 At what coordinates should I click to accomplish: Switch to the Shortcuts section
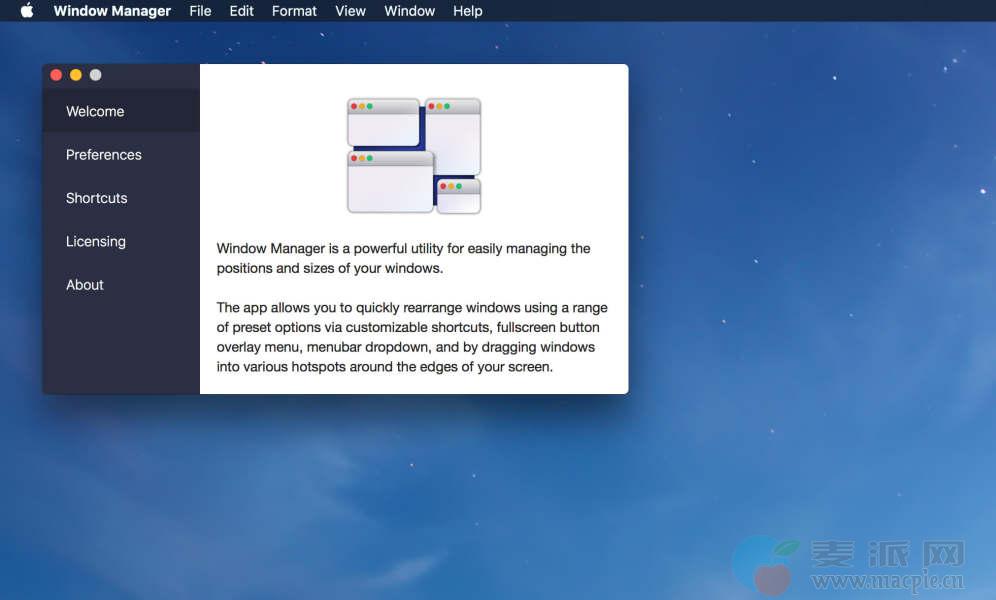(x=97, y=198)
